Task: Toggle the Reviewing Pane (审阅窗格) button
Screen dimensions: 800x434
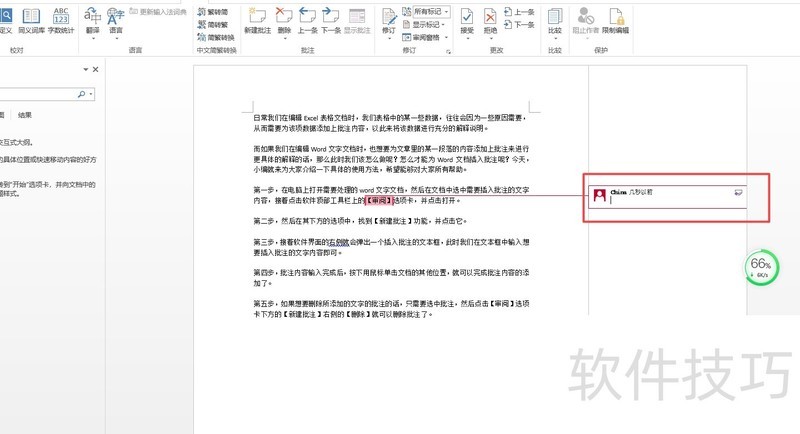Action: point(421,37)
